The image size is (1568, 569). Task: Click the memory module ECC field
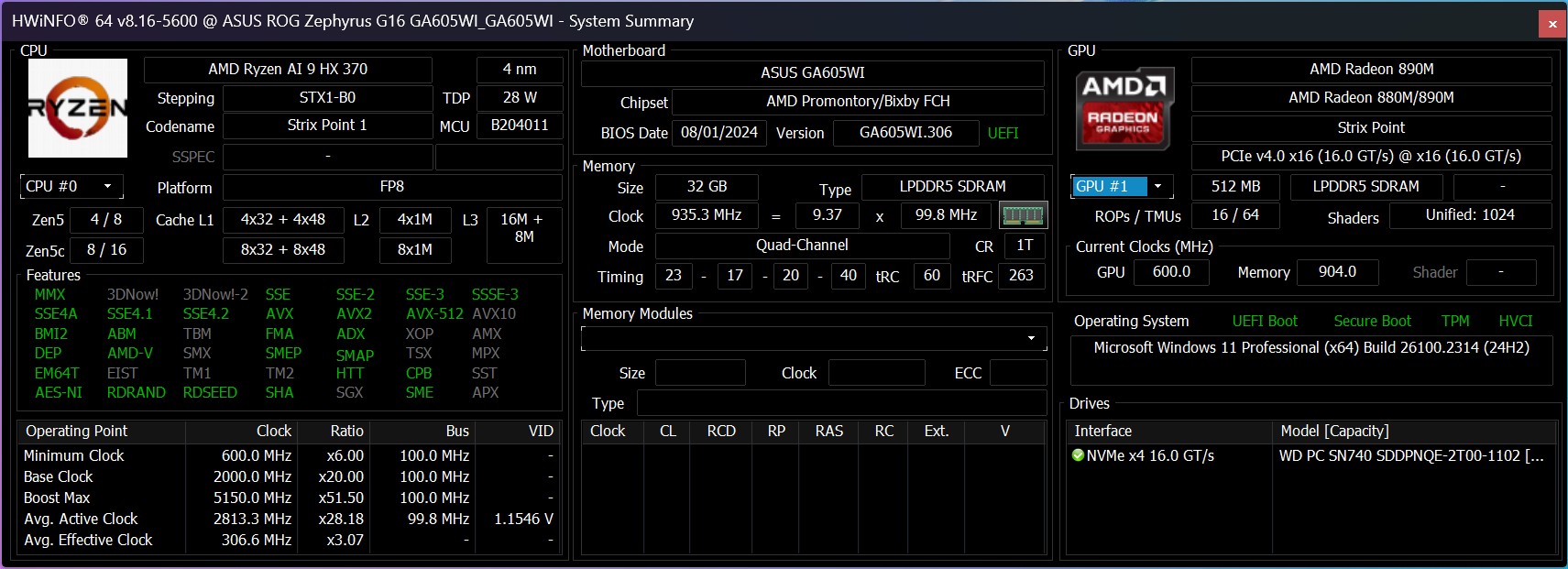[x=1018, y=373]
